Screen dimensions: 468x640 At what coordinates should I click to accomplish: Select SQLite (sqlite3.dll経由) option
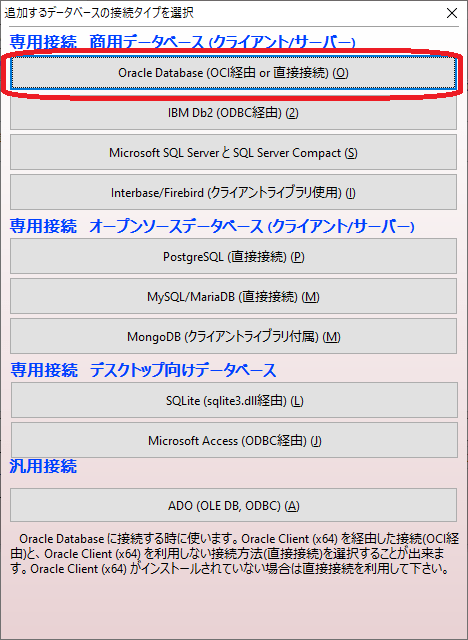[x=234, y=400]
